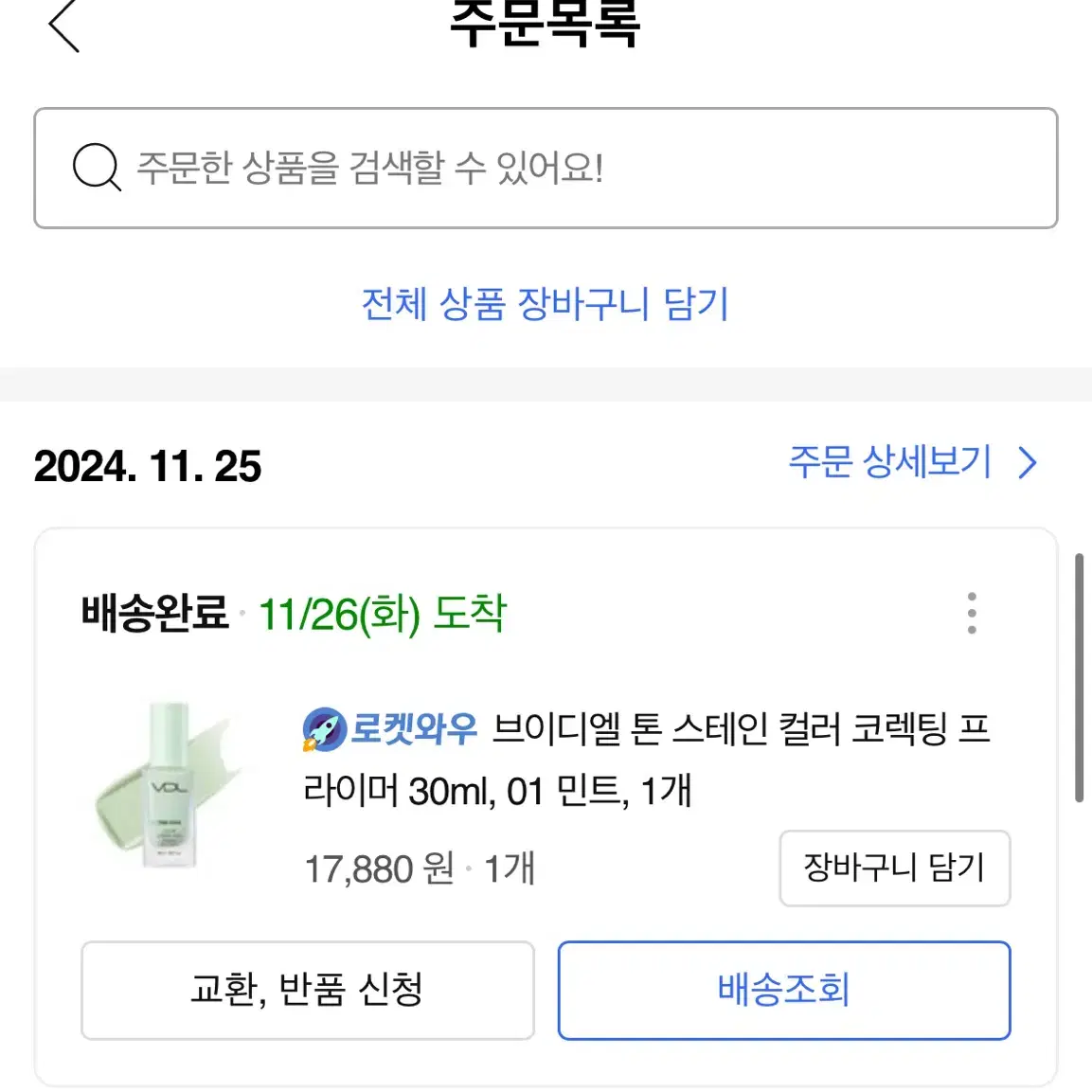This screenshot has width=1092, height=1092.
Task: Select 교환, 반품 신청 button
Action: (x=308, y=991)
